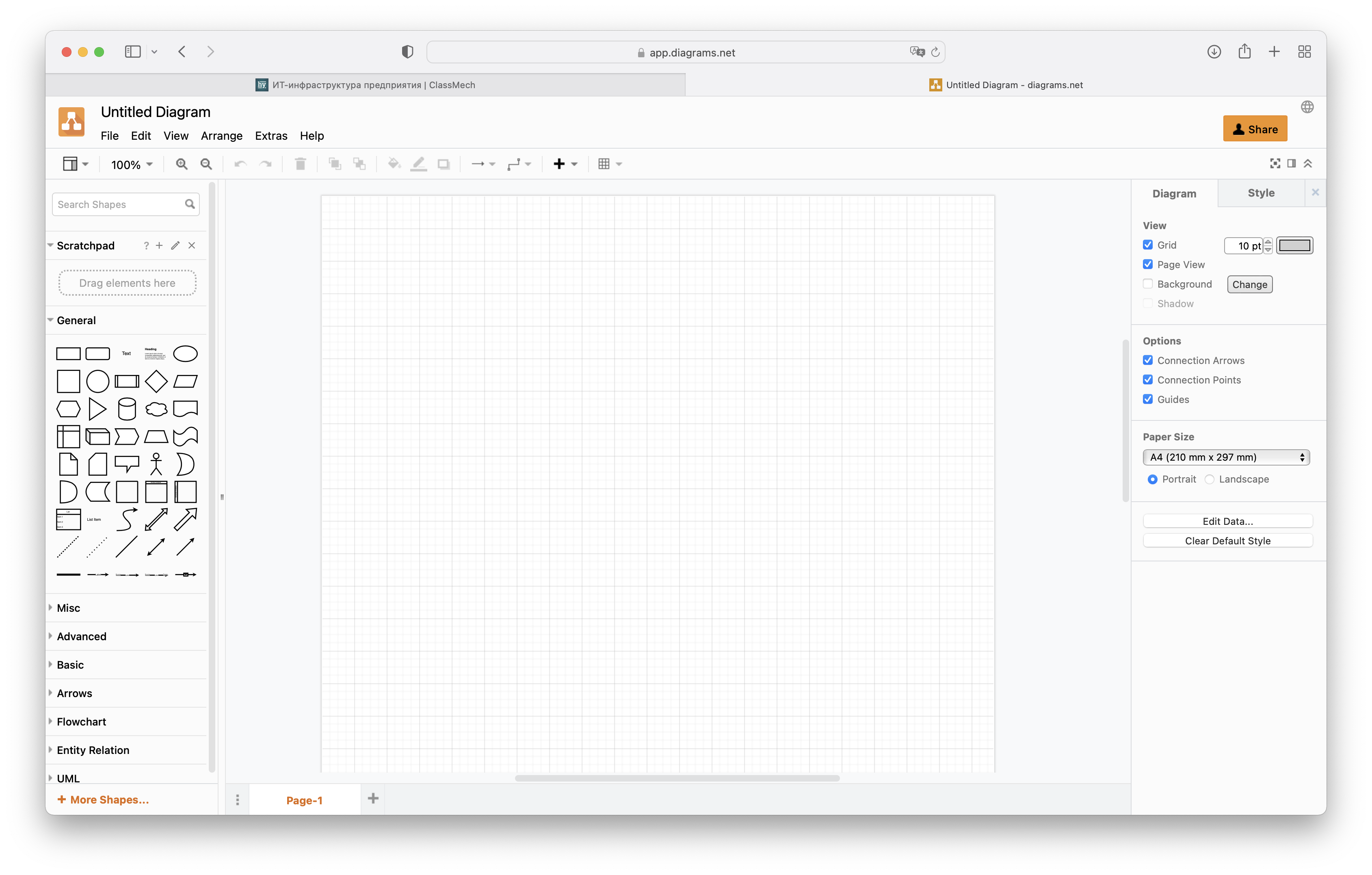Viewport: 1372px width, 875px height.
Task: Click the grid color swatch
Action: coord(1294,246)
